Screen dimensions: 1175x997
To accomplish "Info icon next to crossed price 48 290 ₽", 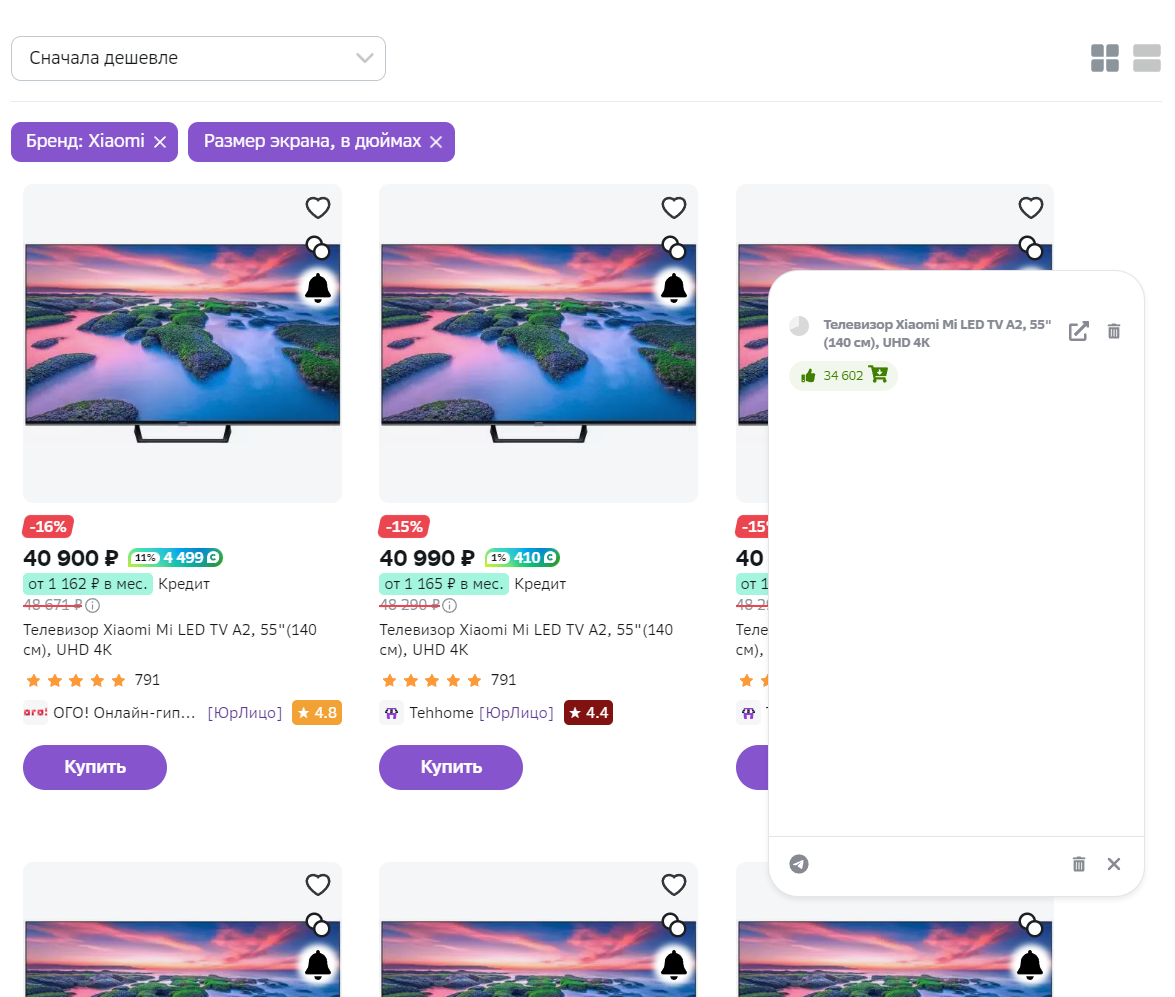I will coord(449,605).
